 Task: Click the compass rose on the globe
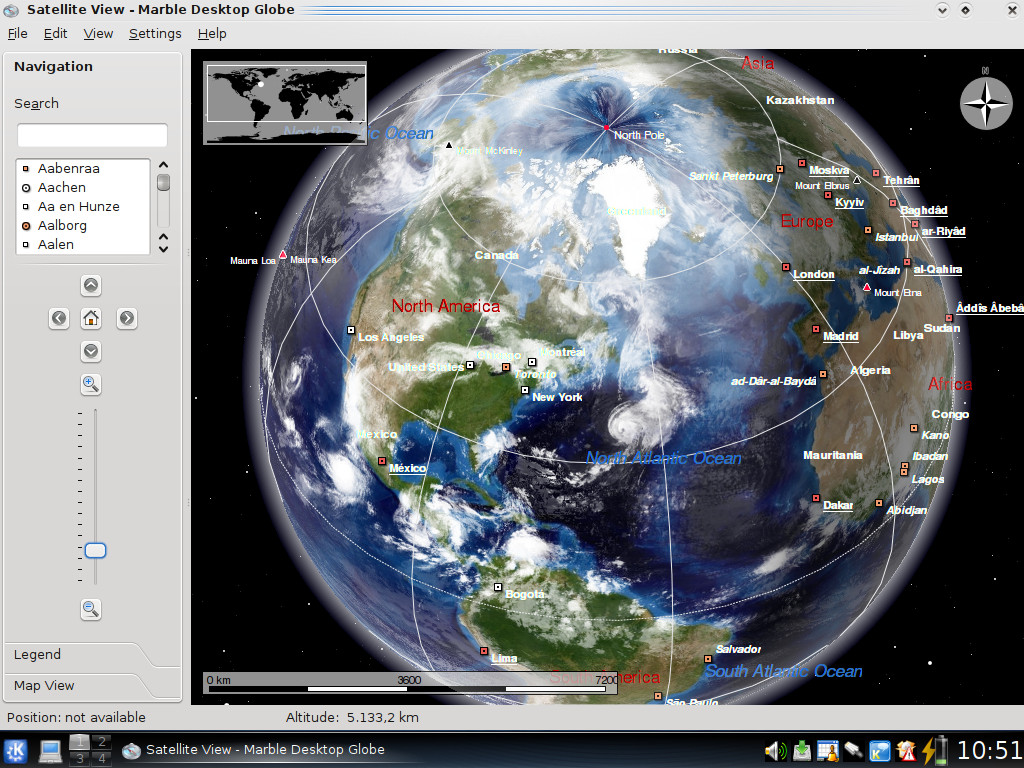pyautogui.click(x=985, y=103)
